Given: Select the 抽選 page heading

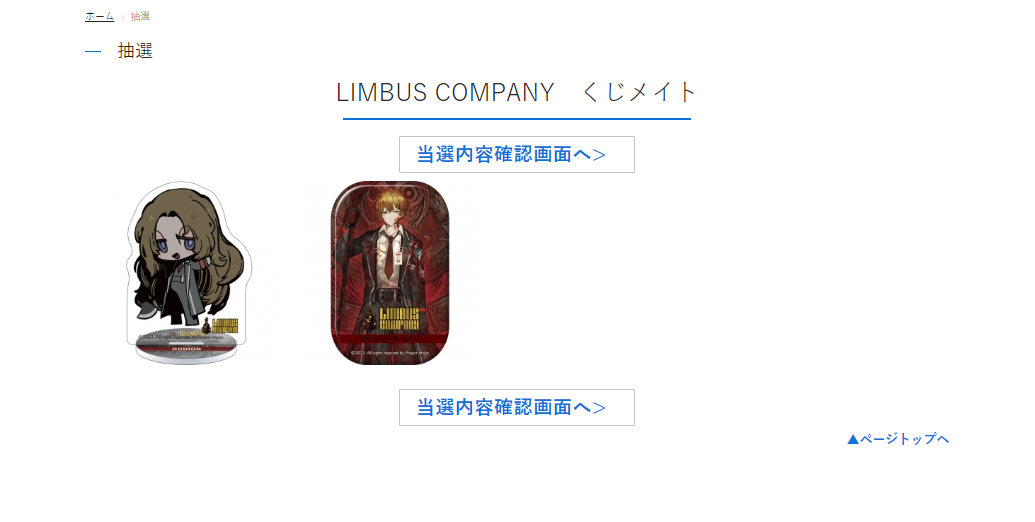Looking at the screenshot, I should click(x=135, y=51).
